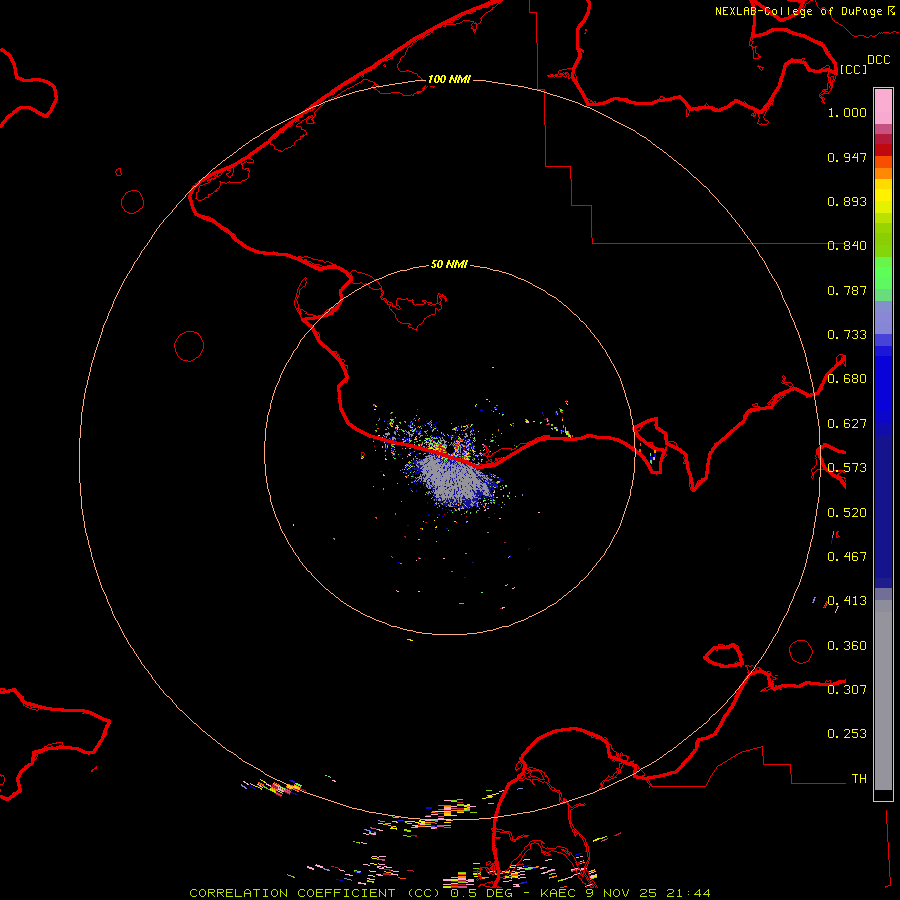This screenshot has height=900, width=900.
Task: Click the 0.840 scale value
Action: tap(847, 246)
